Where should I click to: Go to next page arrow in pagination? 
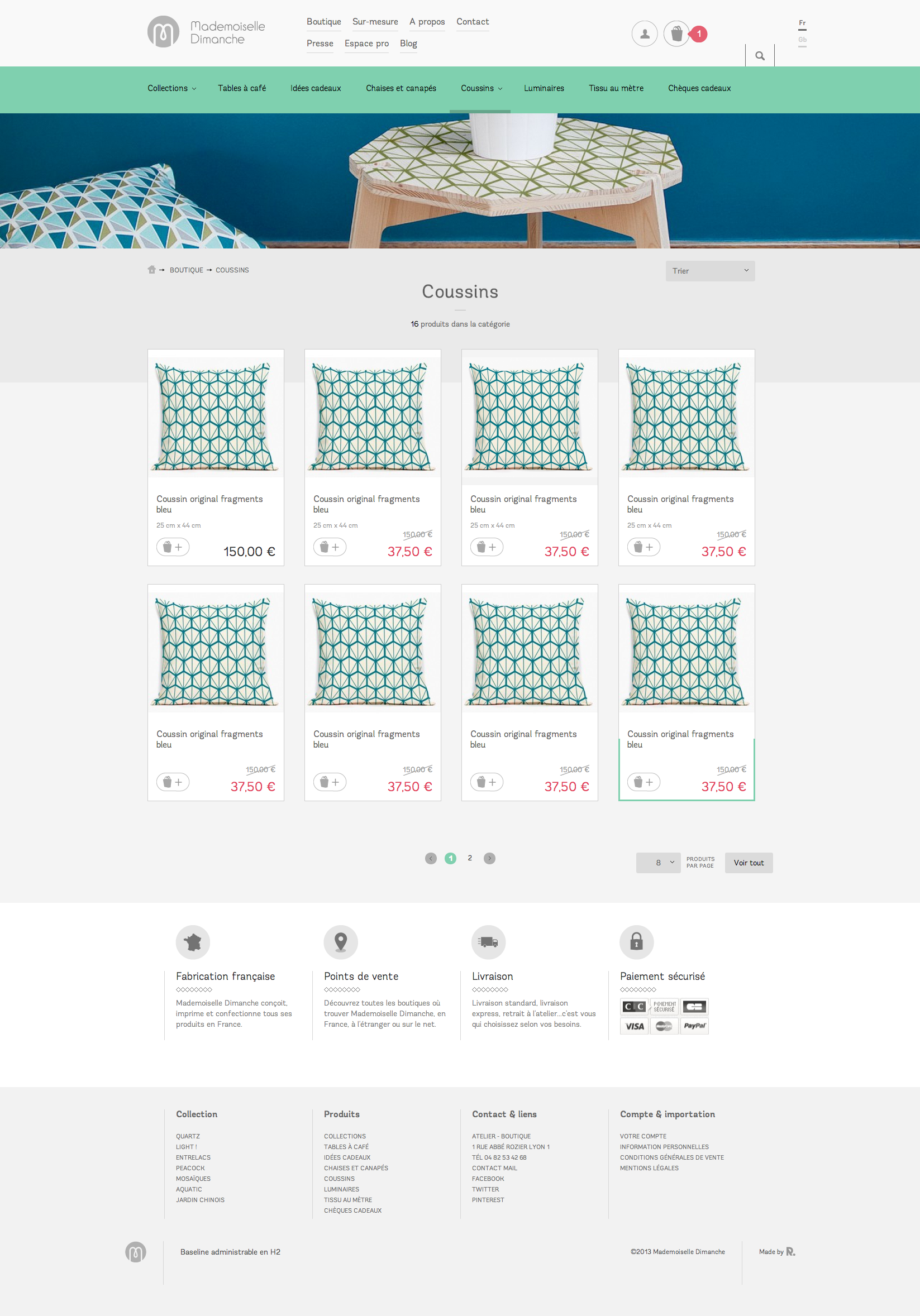489,858
